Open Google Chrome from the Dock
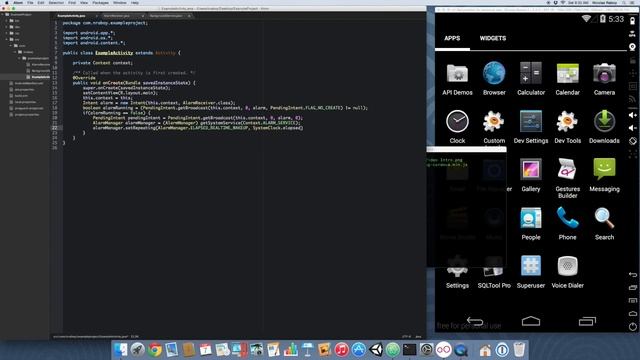This screenshot has height=360, width=640. click(155, 350)
